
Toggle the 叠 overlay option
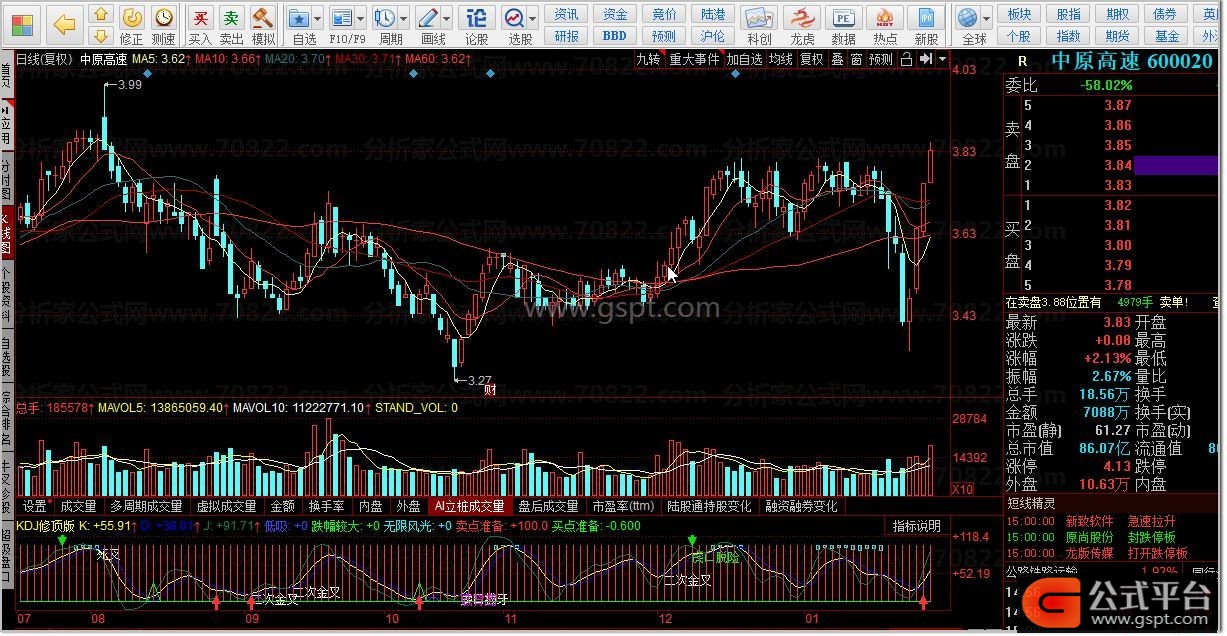837,59
